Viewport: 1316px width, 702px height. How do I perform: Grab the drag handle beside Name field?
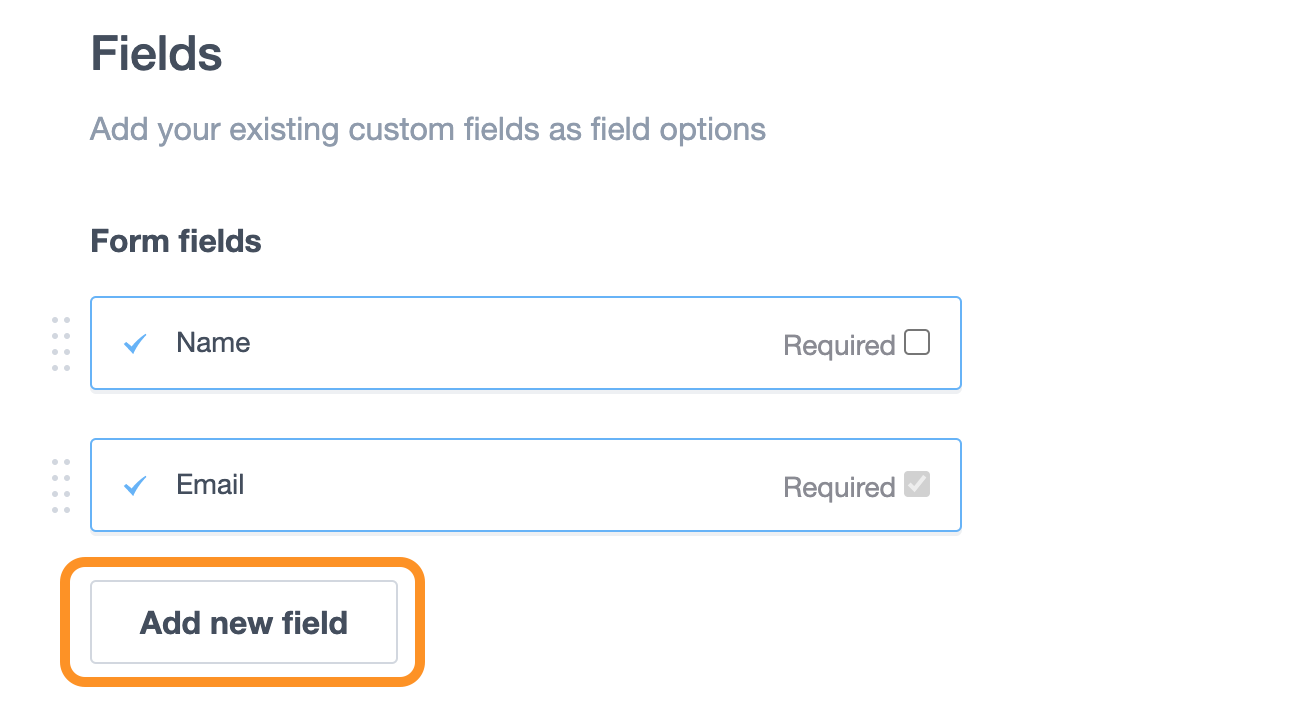[x=61, y=344]
